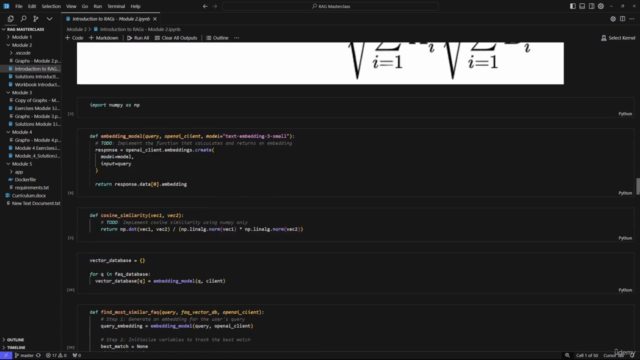The image size is (640, 360).
Task: Toggle the secondary side bar layout icon
Action: [x=591, y=6]
